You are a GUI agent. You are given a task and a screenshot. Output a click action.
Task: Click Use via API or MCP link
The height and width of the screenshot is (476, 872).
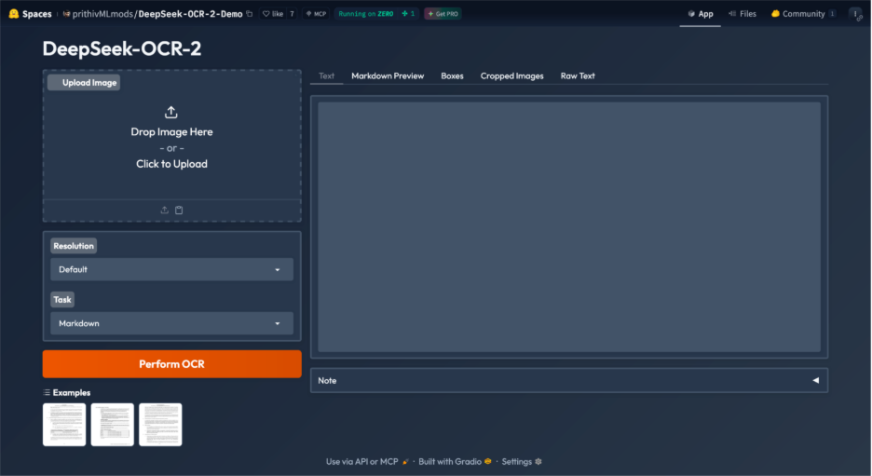(x=367, y=462)
